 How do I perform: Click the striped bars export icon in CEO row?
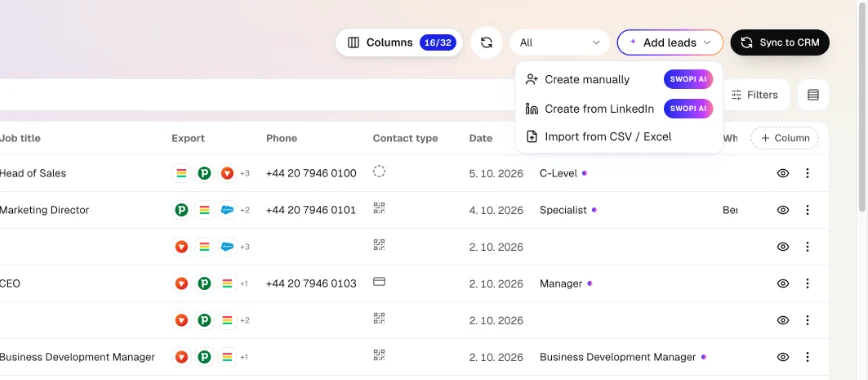pos(227,284)
